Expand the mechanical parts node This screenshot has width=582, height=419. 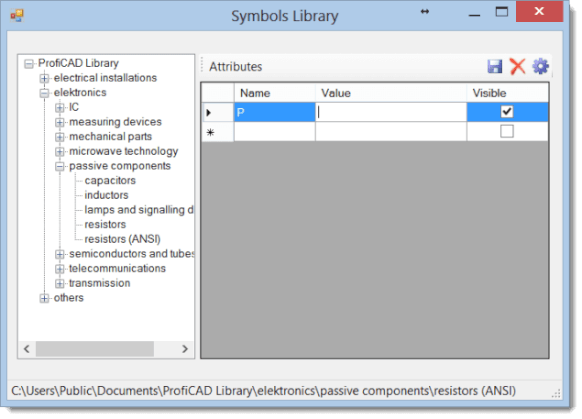point(59,137)
